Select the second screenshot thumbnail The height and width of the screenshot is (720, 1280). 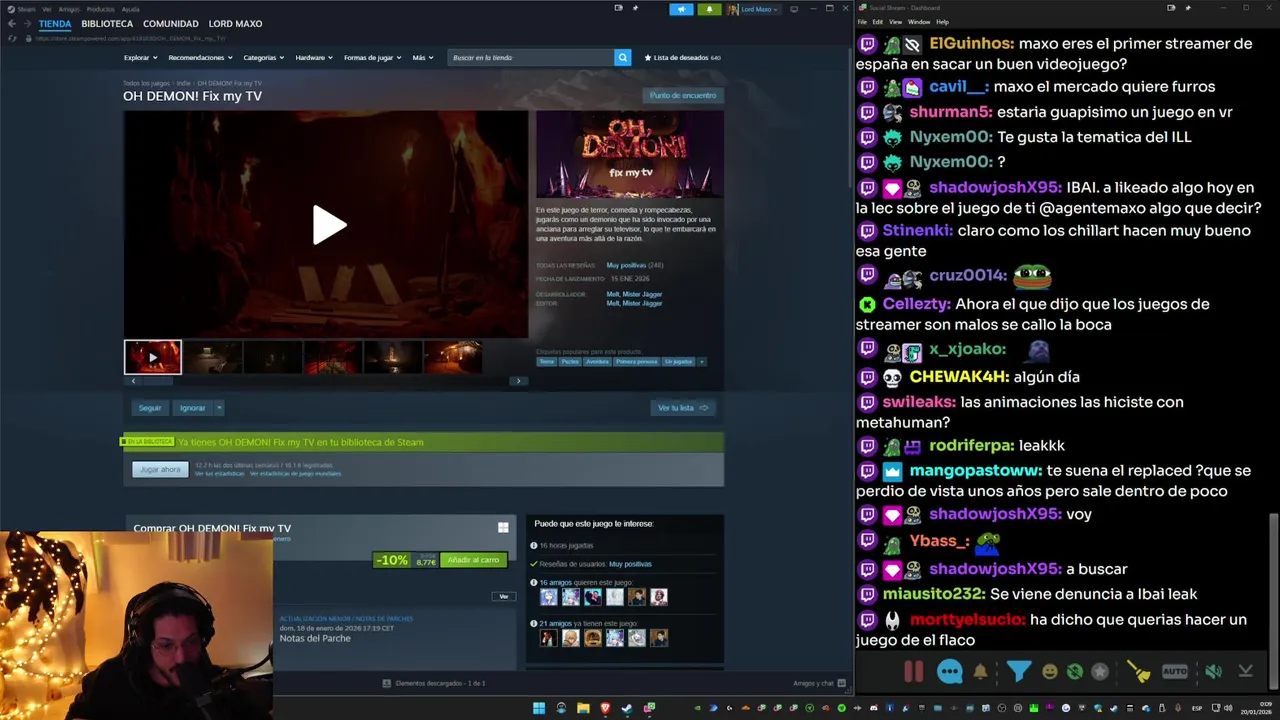click(212, 357)
